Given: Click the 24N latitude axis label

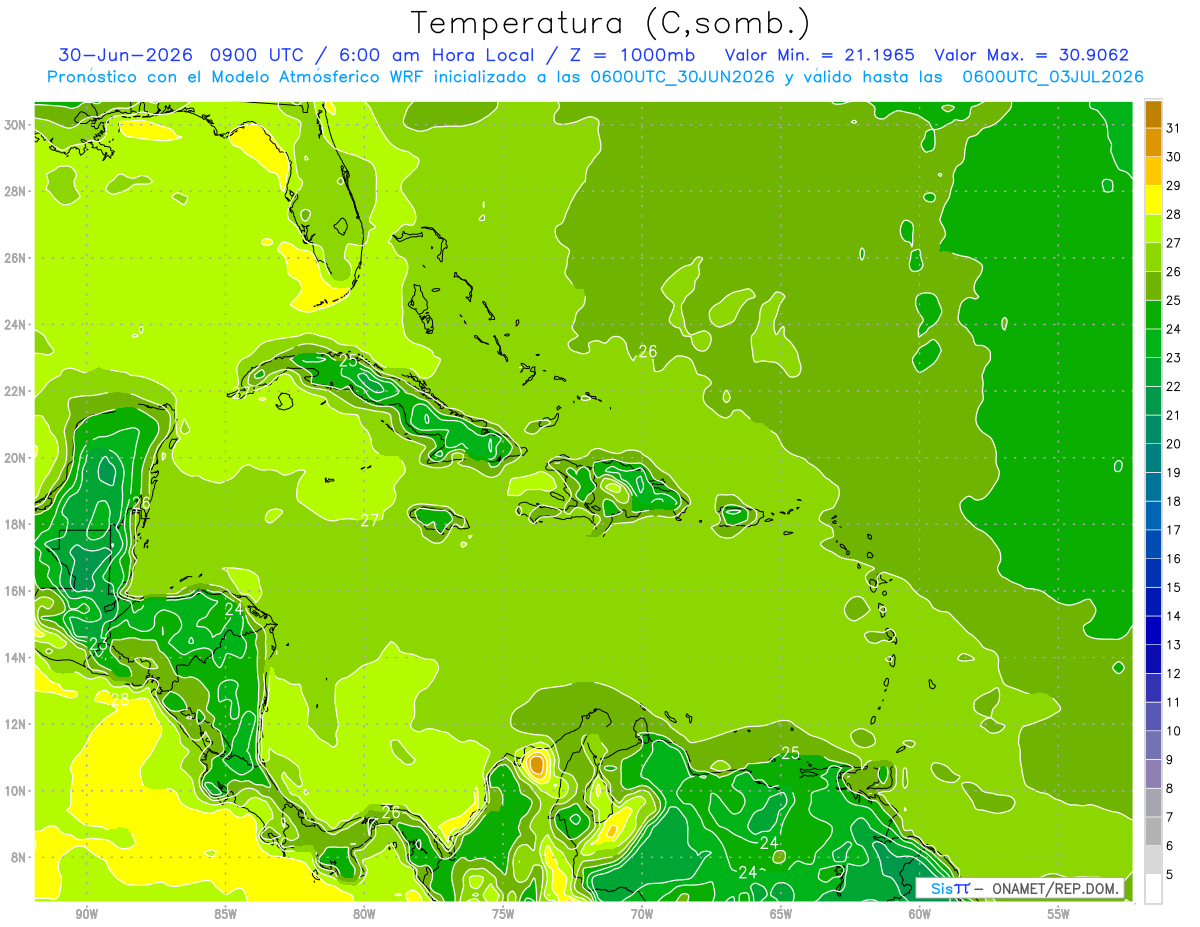Looking at the screenshot, I should click(x=17, y=325).
